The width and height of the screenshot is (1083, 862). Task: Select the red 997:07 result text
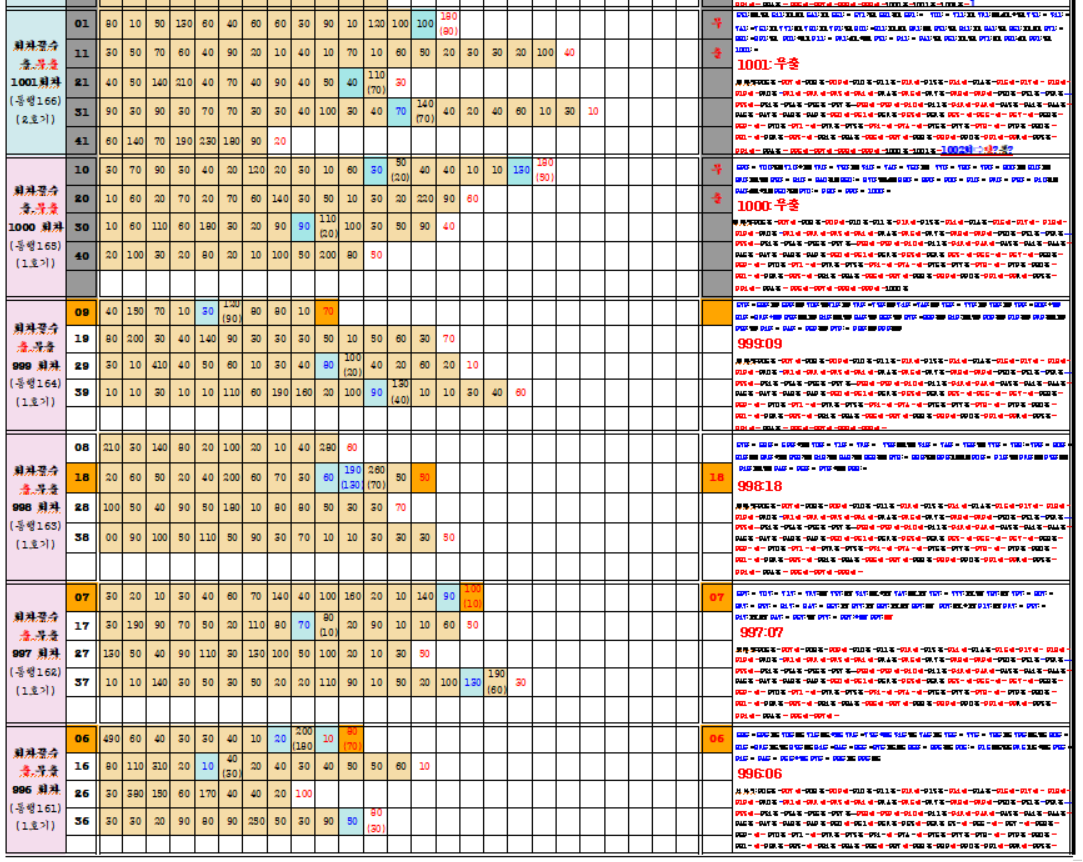(x=762, y=632)
